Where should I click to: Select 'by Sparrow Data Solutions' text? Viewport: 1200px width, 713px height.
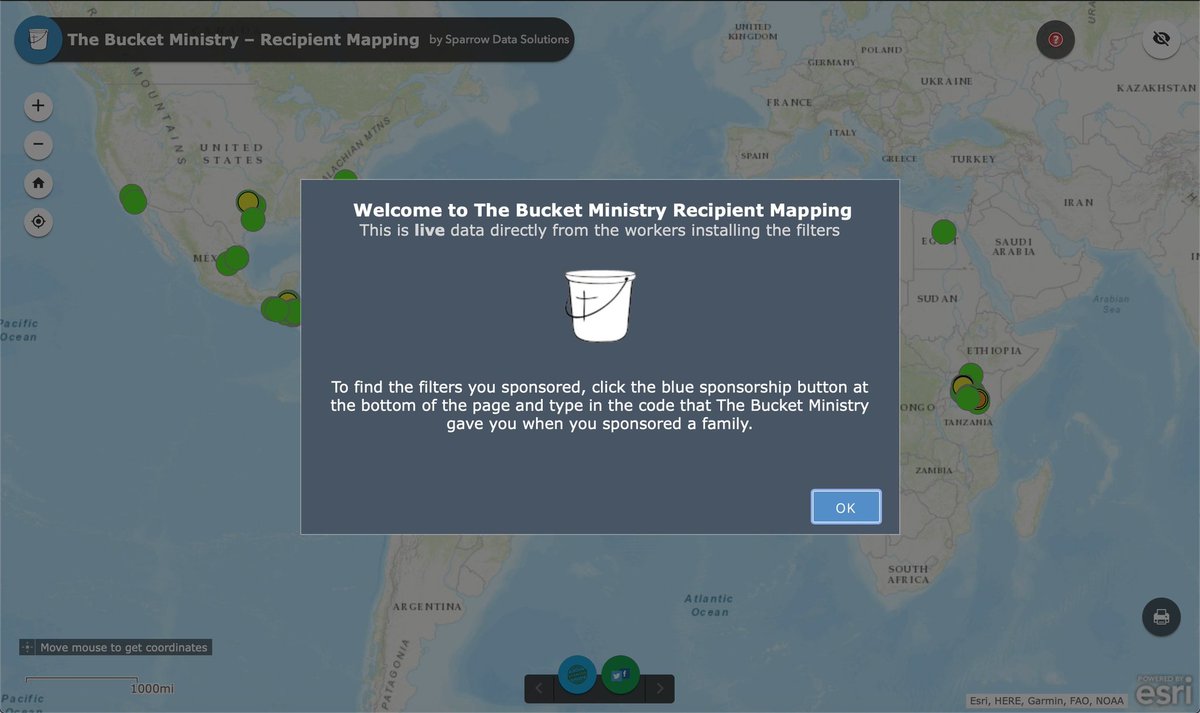(x=499, y=40)
